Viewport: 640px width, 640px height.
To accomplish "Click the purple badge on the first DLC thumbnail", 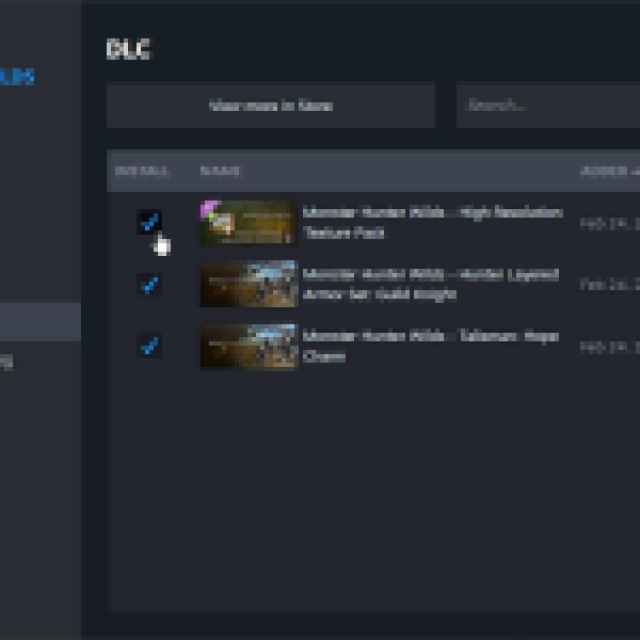I will click(210, 209).
